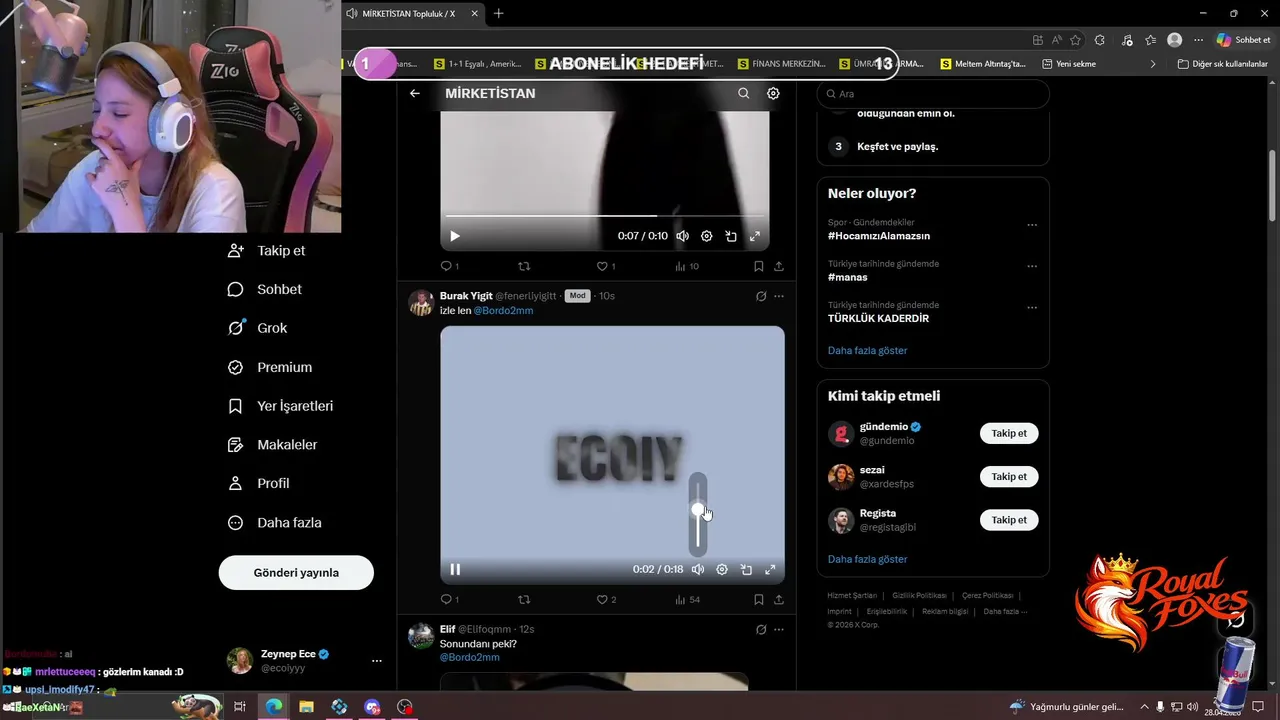1280x720 pixels.
Task: Open Diğer sık kullanılanlar bookmarks folder
Action: pos(1222,64)
